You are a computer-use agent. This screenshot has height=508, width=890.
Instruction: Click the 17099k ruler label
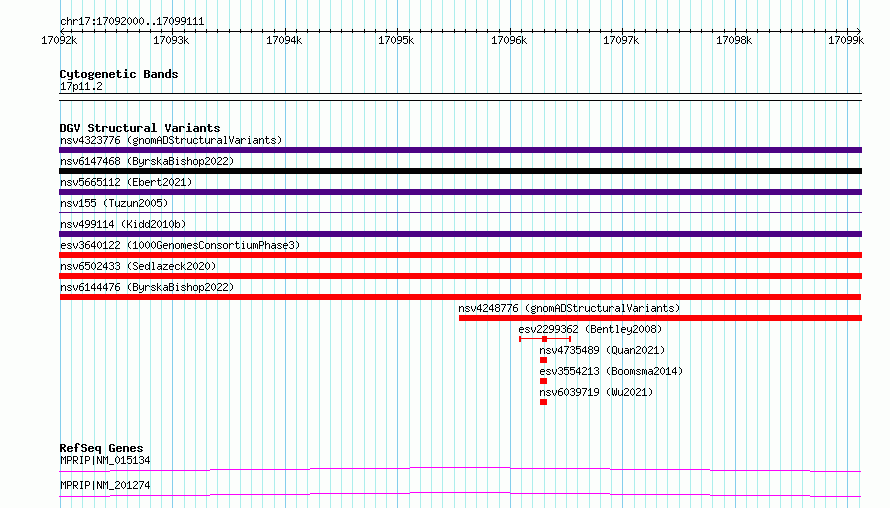click(x=846, y=40)
